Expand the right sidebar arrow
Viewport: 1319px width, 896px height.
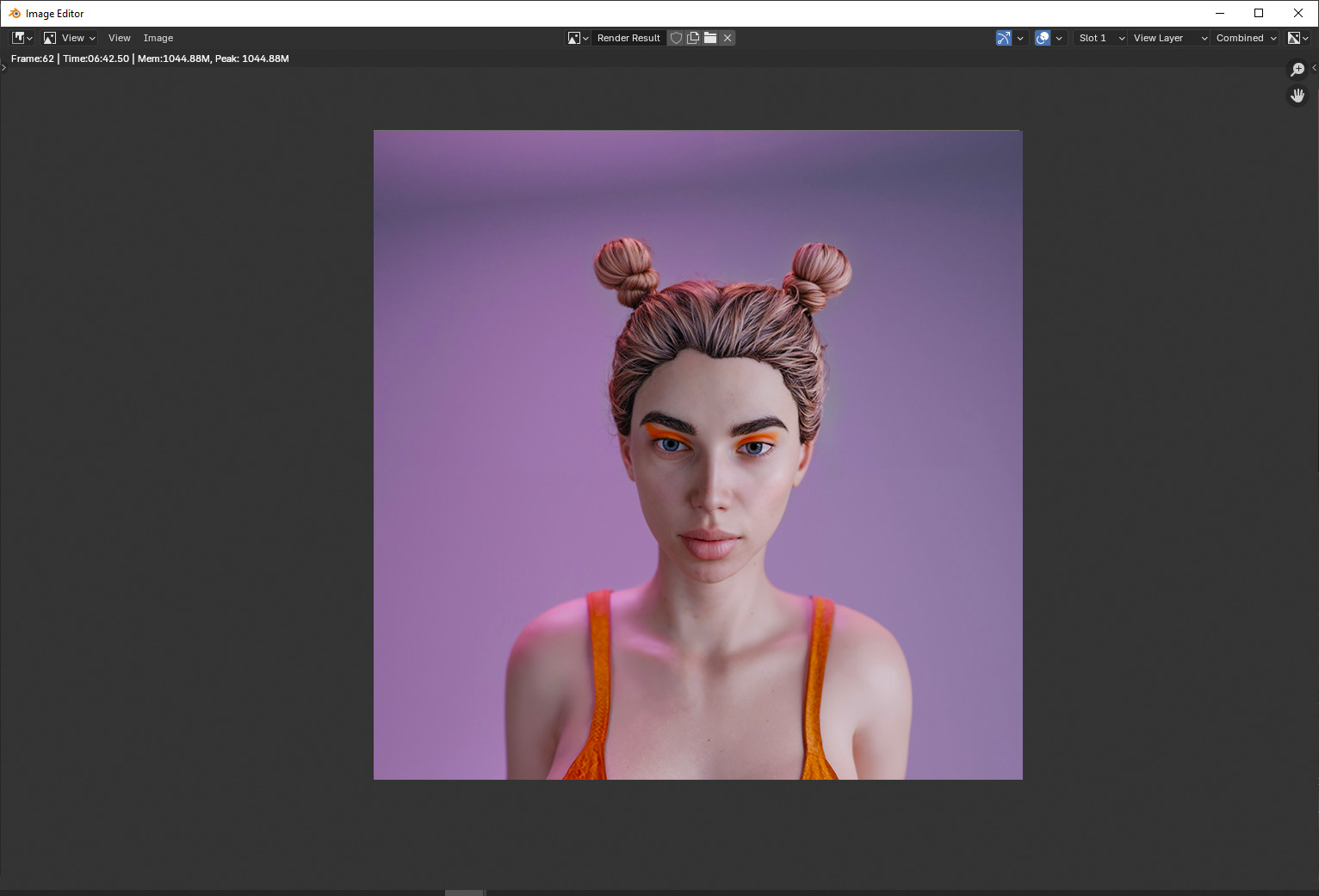pyautogui.click(x=1314, y=67)
